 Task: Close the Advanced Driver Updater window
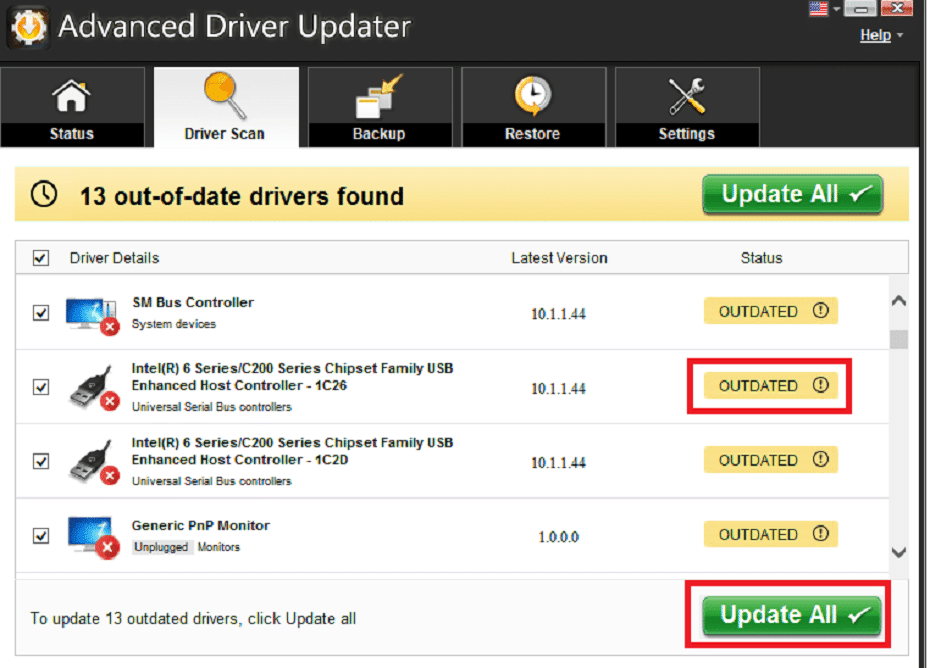[896, 8]
